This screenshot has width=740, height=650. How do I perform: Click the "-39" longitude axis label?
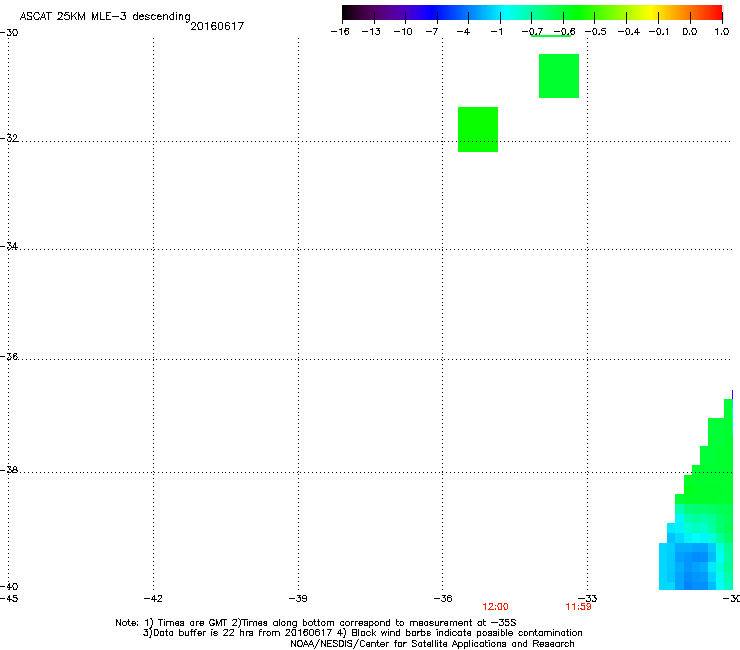pos(298,599)
